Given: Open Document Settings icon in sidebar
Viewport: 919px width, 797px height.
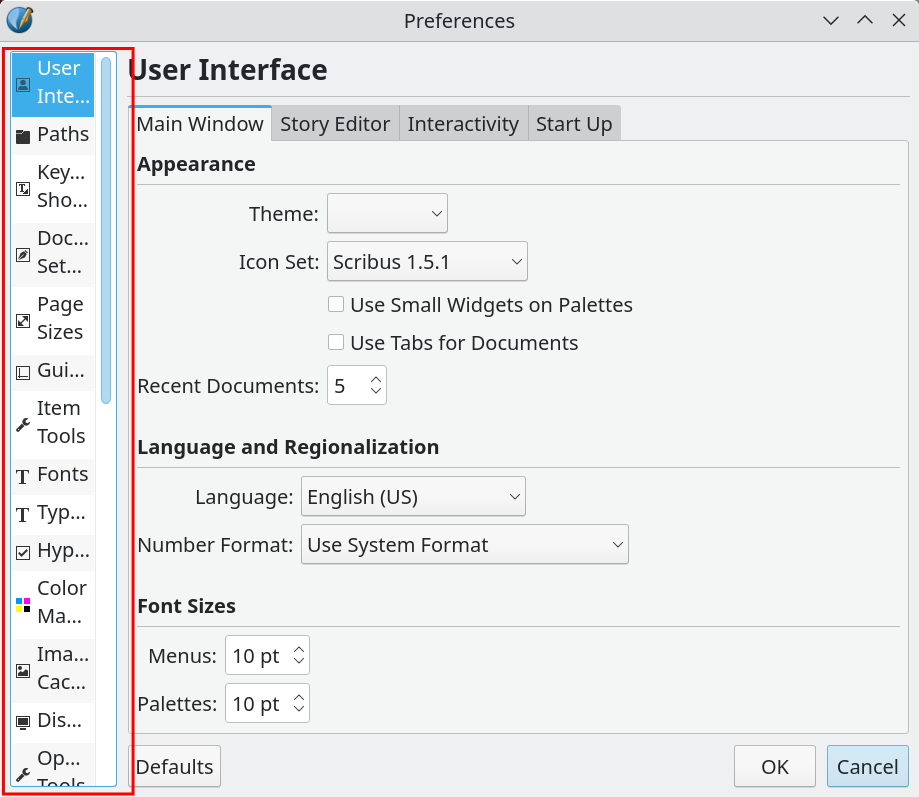Looking at the screenshot, I should click(23, 254).
